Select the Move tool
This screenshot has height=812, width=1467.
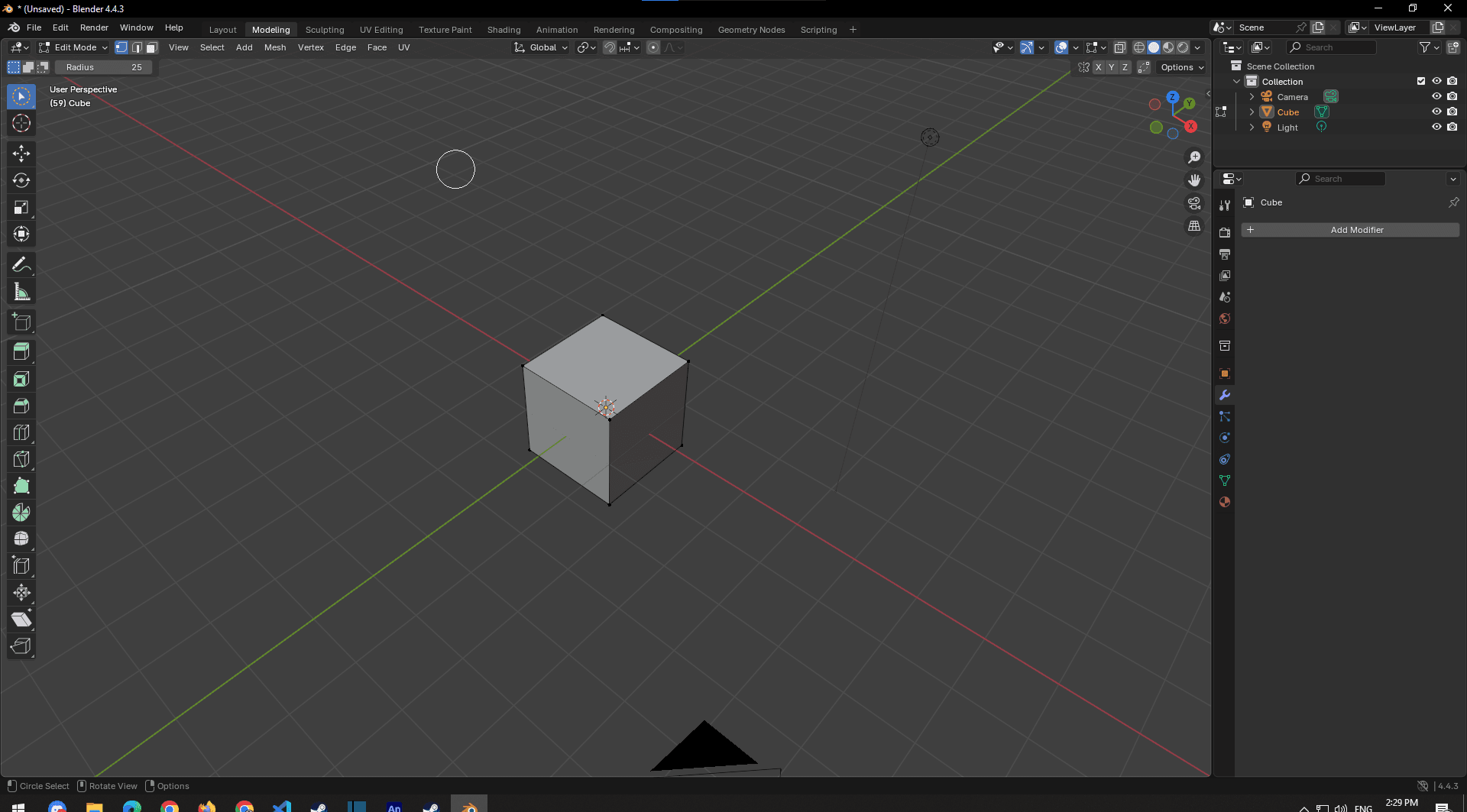pyautogui.click(x=21, y=154)
